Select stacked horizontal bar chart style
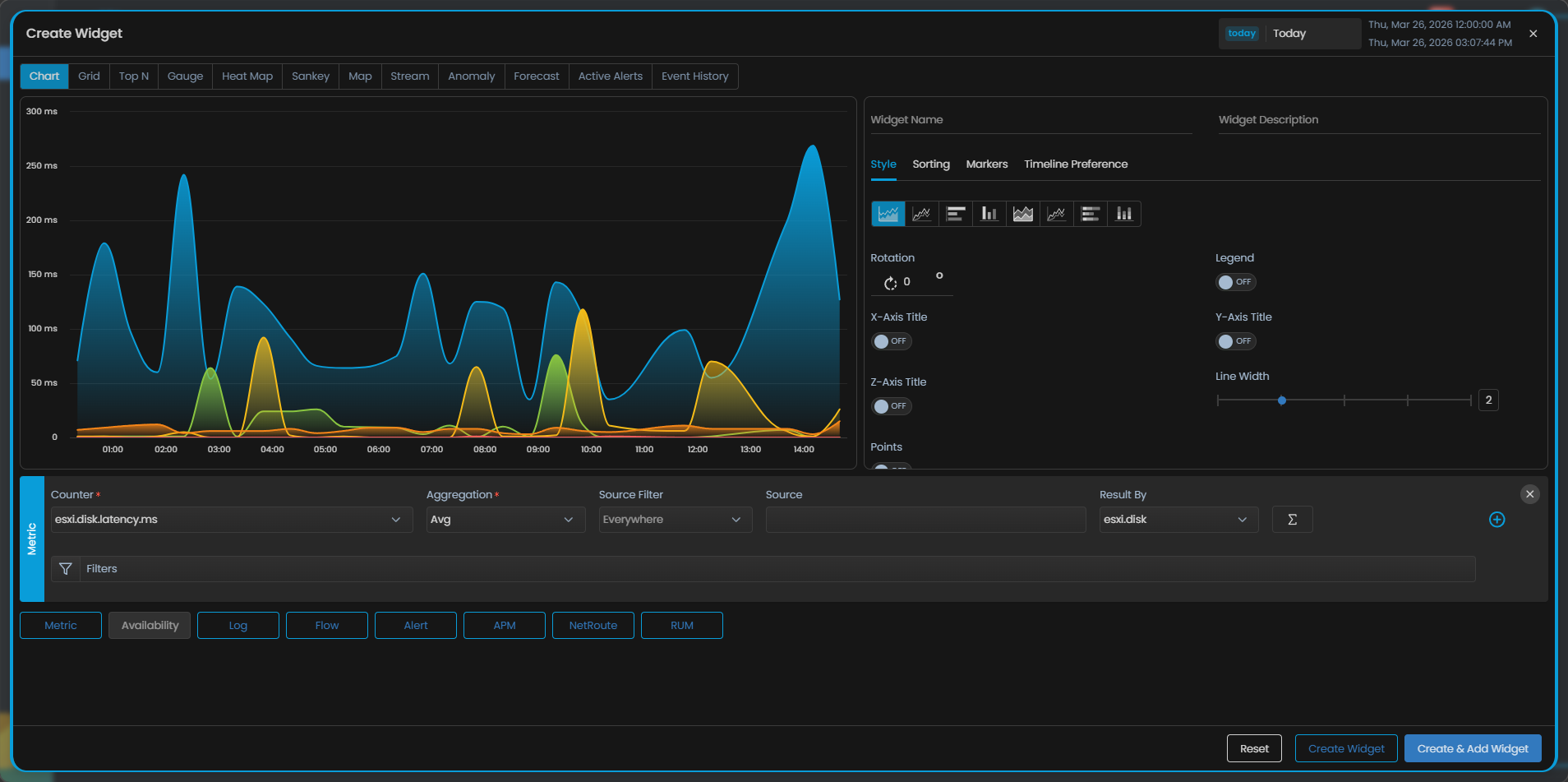Image resolution: width=1568 pixels, height=782 pixels. click(x=1091, y=214)
